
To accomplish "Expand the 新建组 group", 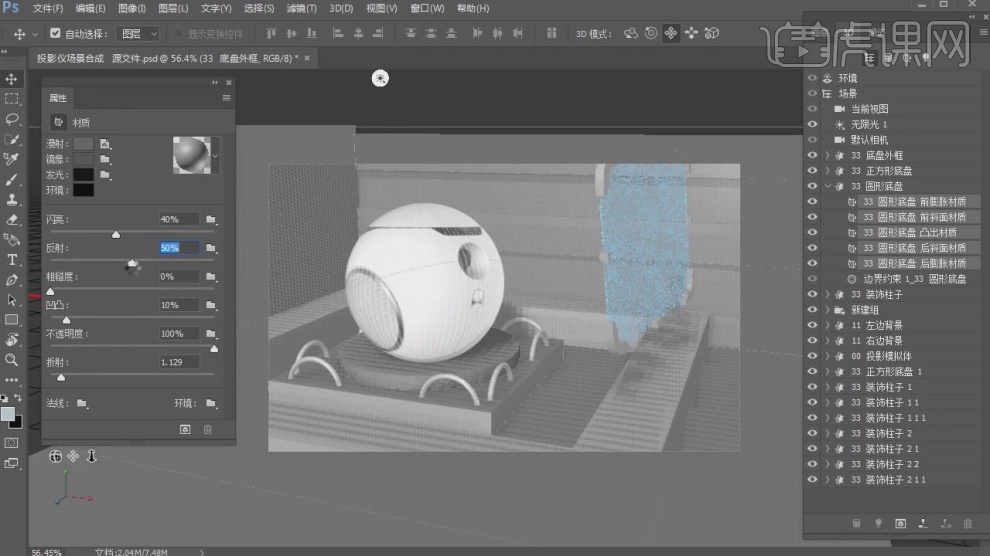I will click(x=828, y=310).
